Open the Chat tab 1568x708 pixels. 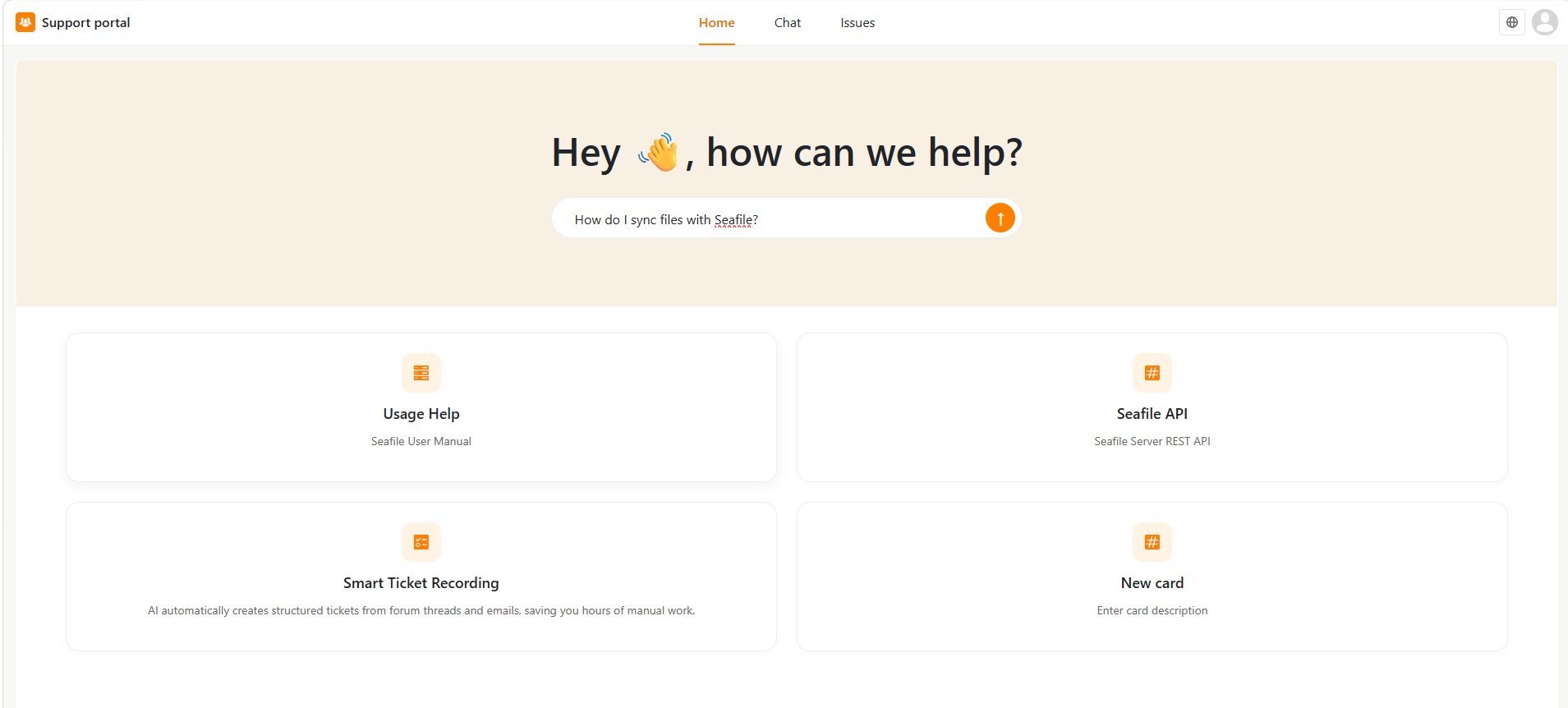(x=788, y=23)
